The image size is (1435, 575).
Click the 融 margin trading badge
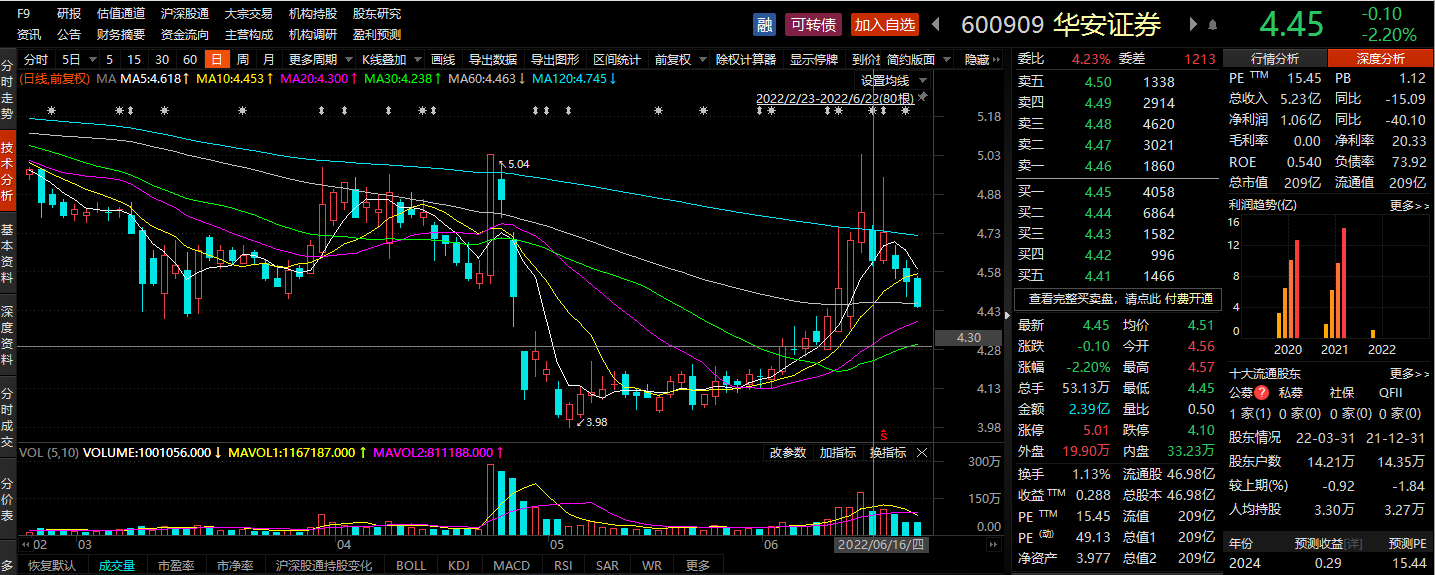click(x=765, y=24)
